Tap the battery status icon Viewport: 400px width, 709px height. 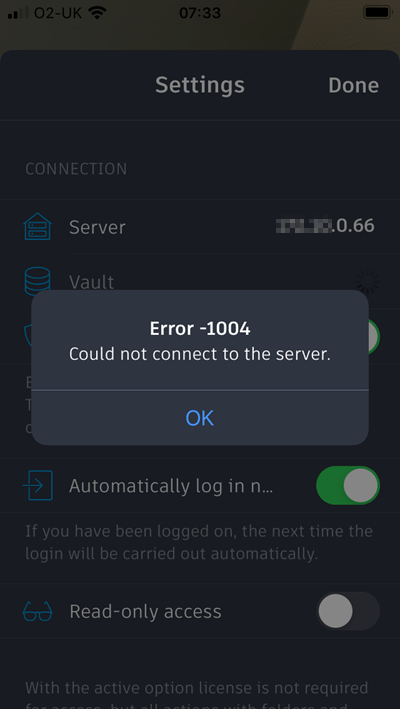pyautogui.click(x=377, y=13)
